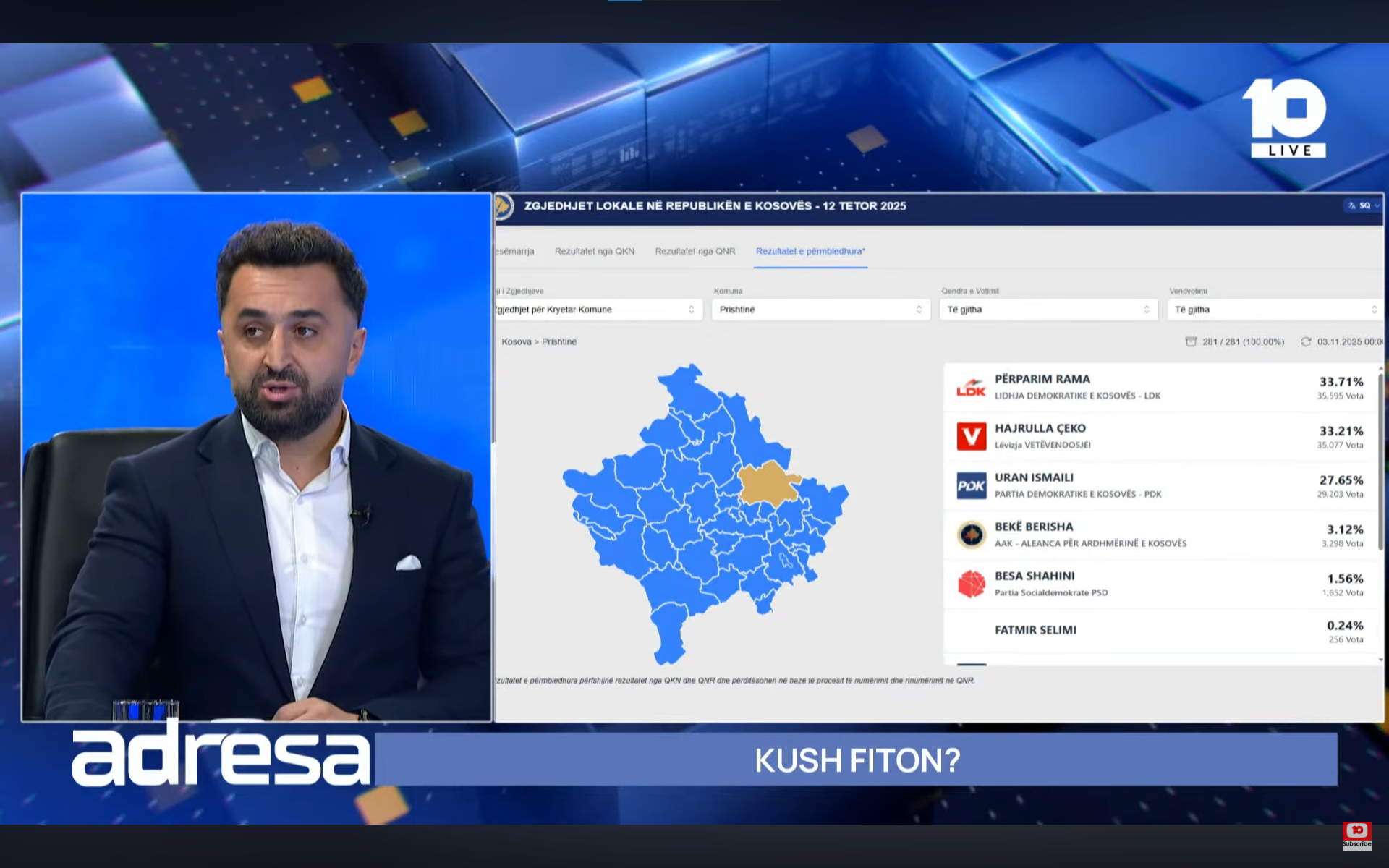Select Rezultatet e përmbledhura tab
1389x868 pixels.
click(810, 251)
